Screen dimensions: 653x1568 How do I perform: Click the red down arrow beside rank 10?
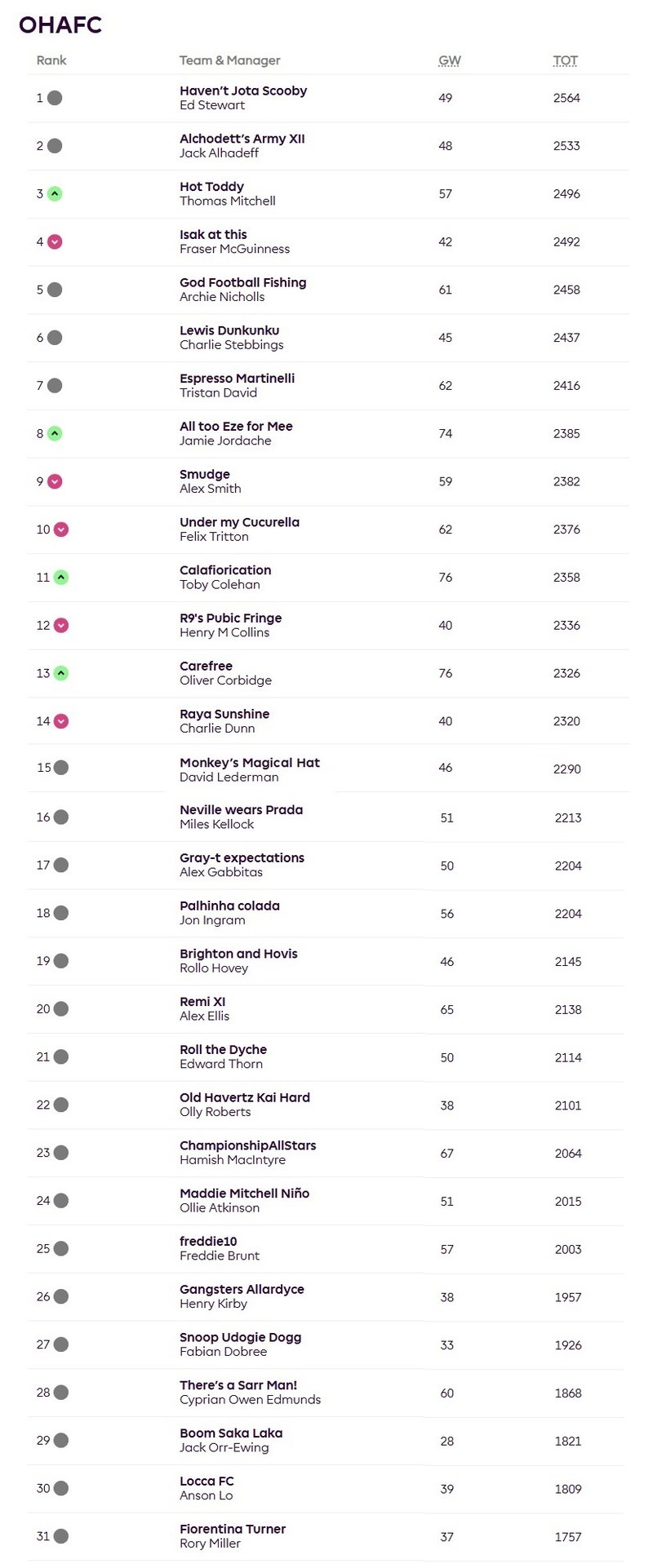tap(61, 530)
